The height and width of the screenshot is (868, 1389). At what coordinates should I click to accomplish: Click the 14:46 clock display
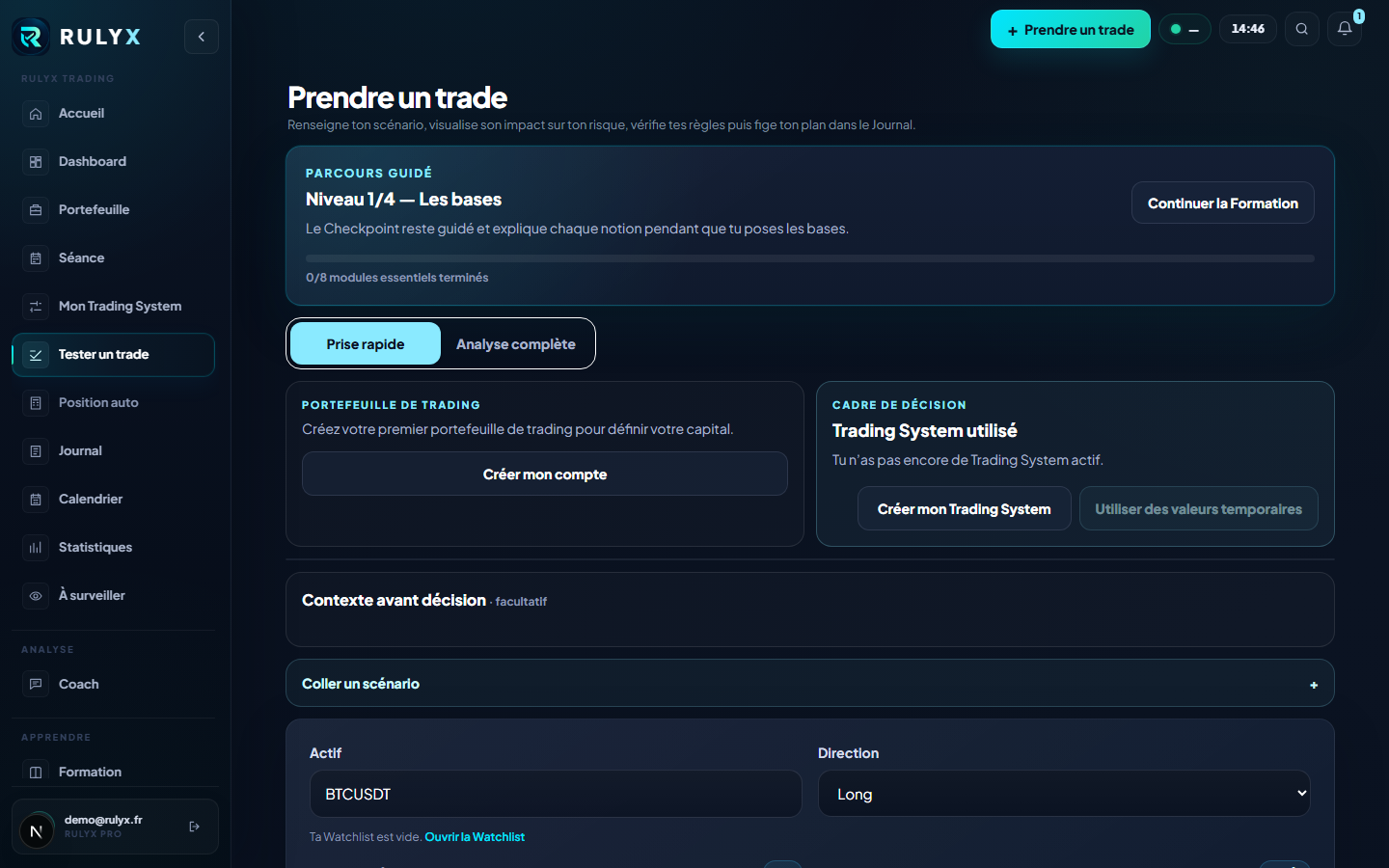(x=1248, y=29)
